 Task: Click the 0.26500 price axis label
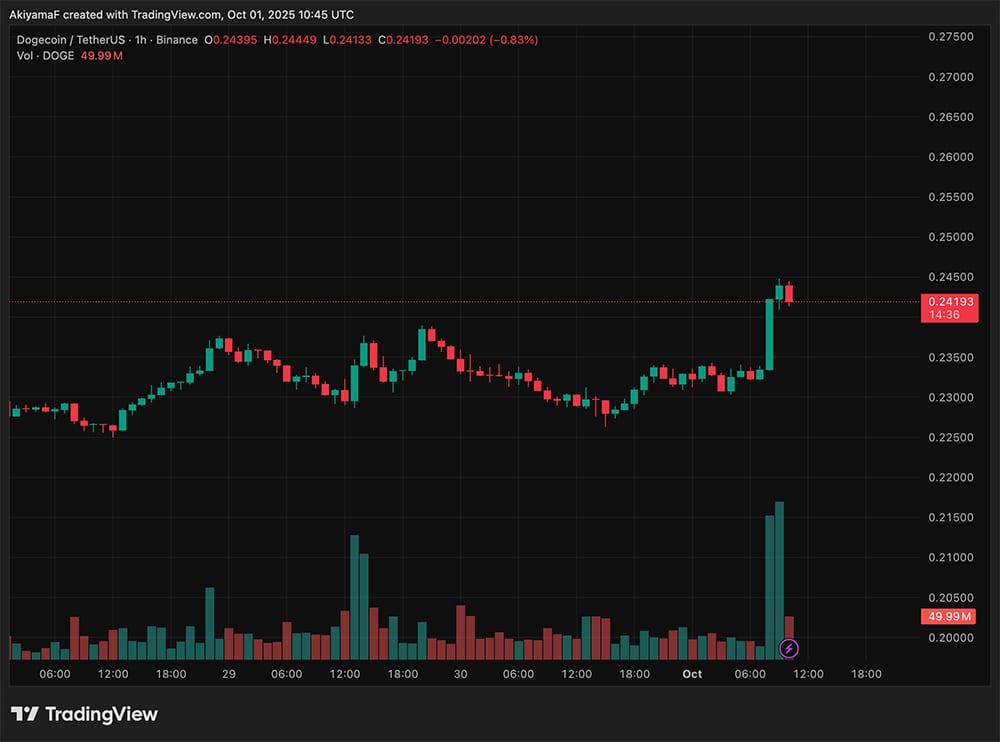951,117
